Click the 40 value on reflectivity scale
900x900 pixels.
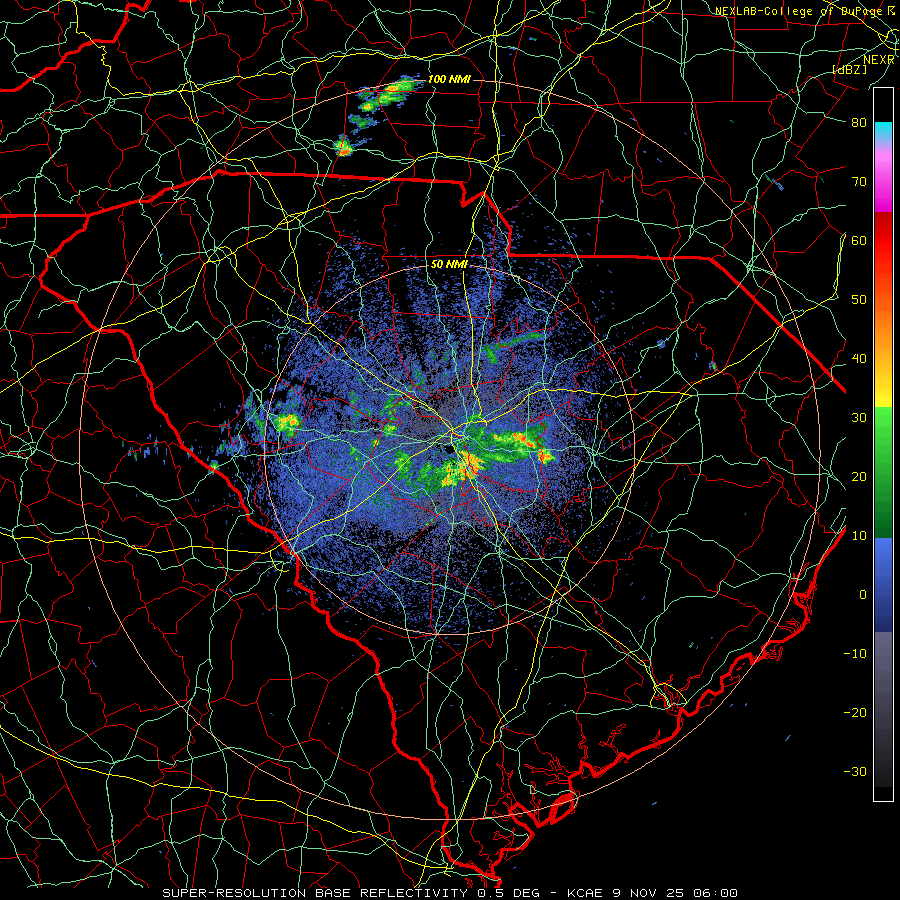[x=859, y=359]
